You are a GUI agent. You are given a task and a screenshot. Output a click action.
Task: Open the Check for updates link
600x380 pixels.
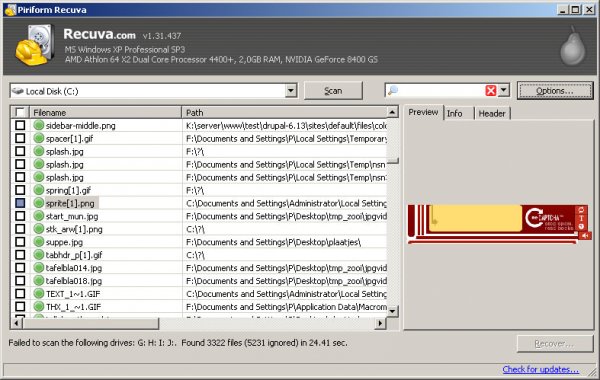click(540, 369)
